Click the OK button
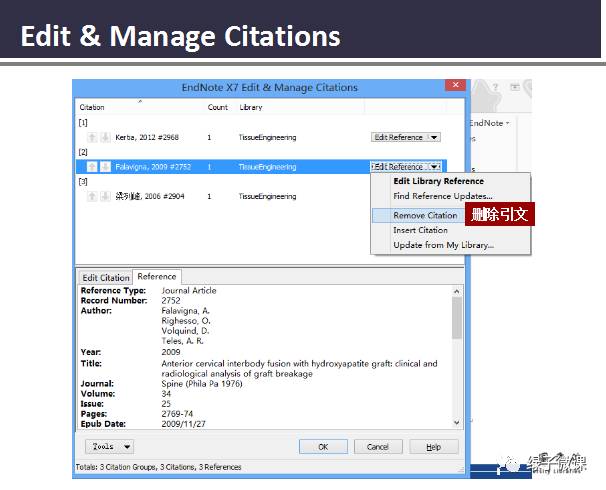This screenshot has height=490, width=606. (x=323, y=447)
